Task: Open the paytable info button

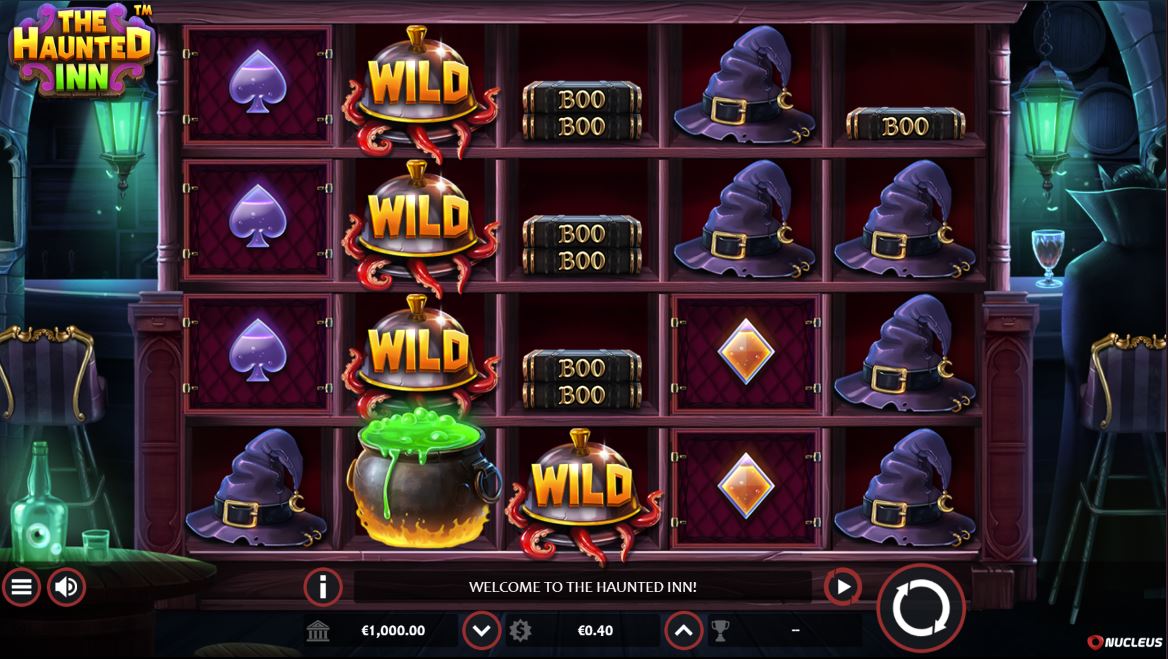Action: pyautogui.click(x=323, y=588)
